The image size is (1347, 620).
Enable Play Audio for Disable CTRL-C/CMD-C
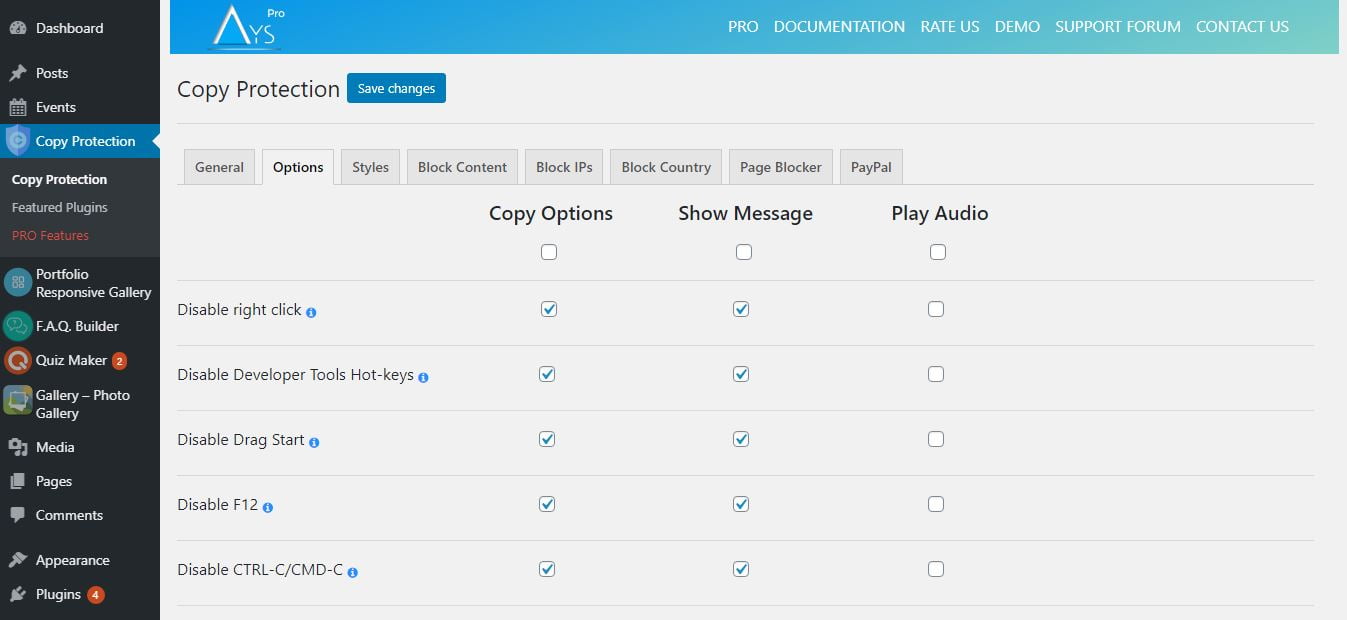pos(935,569)
